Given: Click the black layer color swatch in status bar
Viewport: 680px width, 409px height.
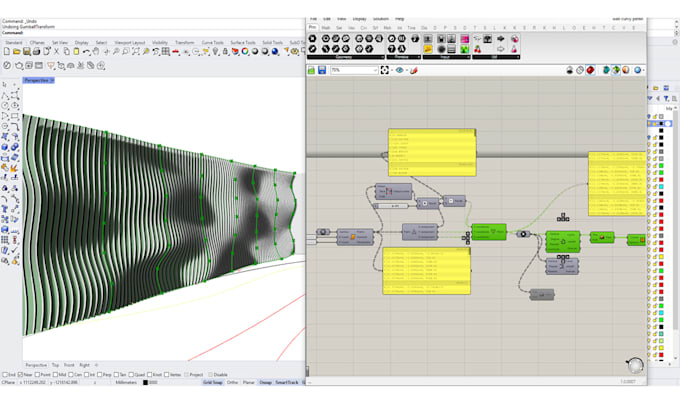Looking at the screenshot, I should (x=145, y=382).
